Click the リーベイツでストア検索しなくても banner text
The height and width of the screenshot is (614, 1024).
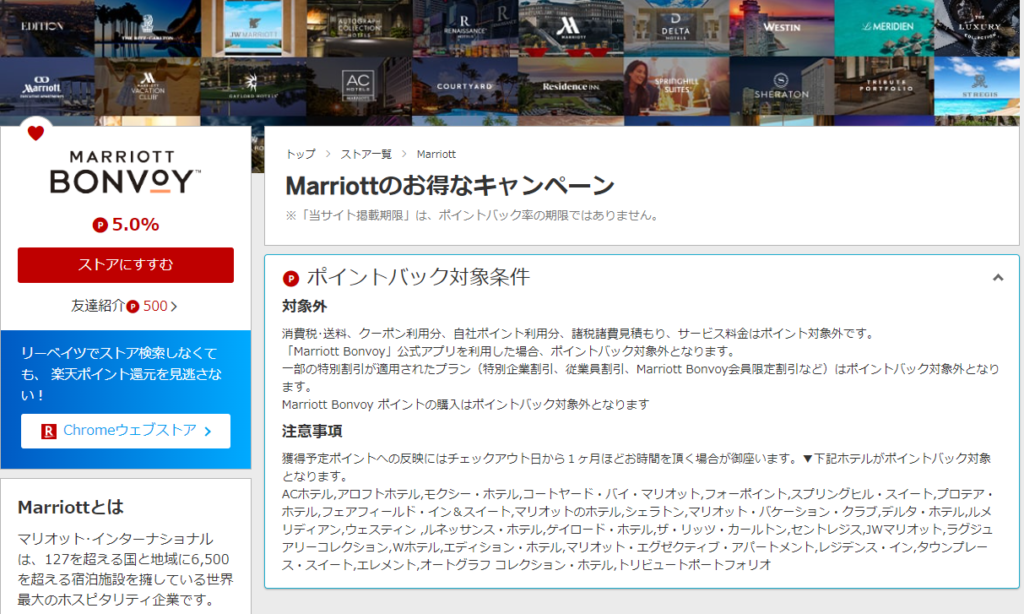121,374
